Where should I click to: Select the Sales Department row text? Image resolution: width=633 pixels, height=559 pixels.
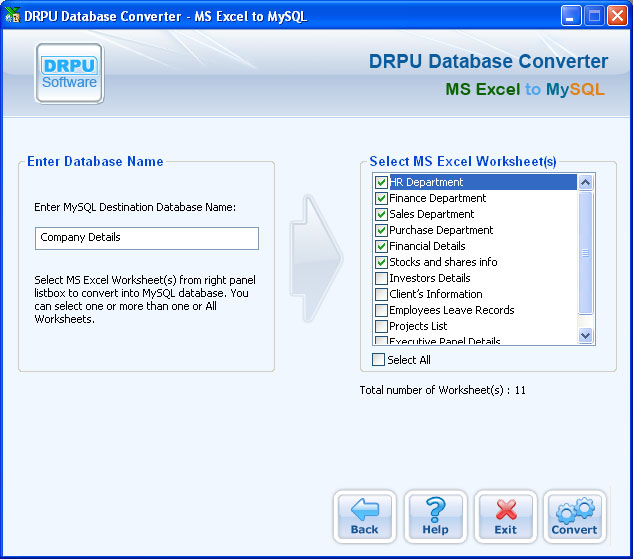tap(432, 214)
